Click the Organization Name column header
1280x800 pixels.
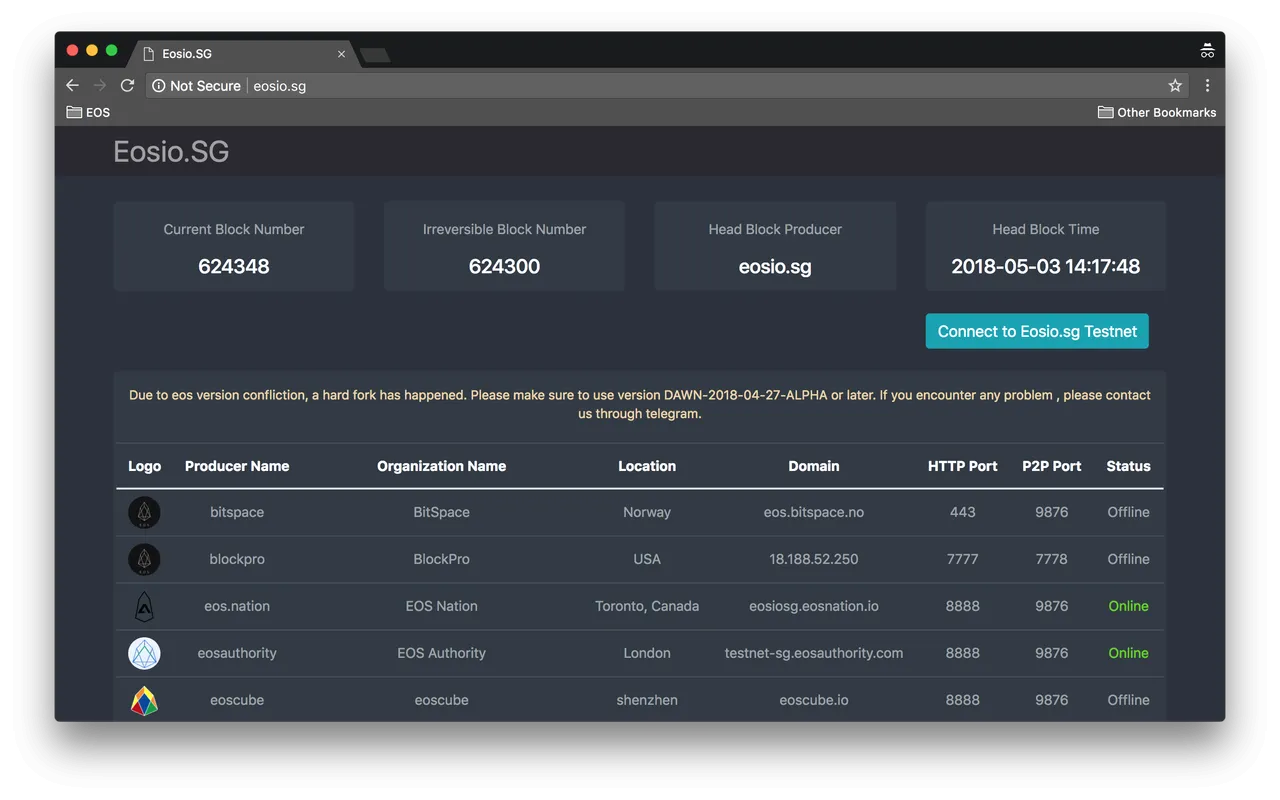point(441,466)
